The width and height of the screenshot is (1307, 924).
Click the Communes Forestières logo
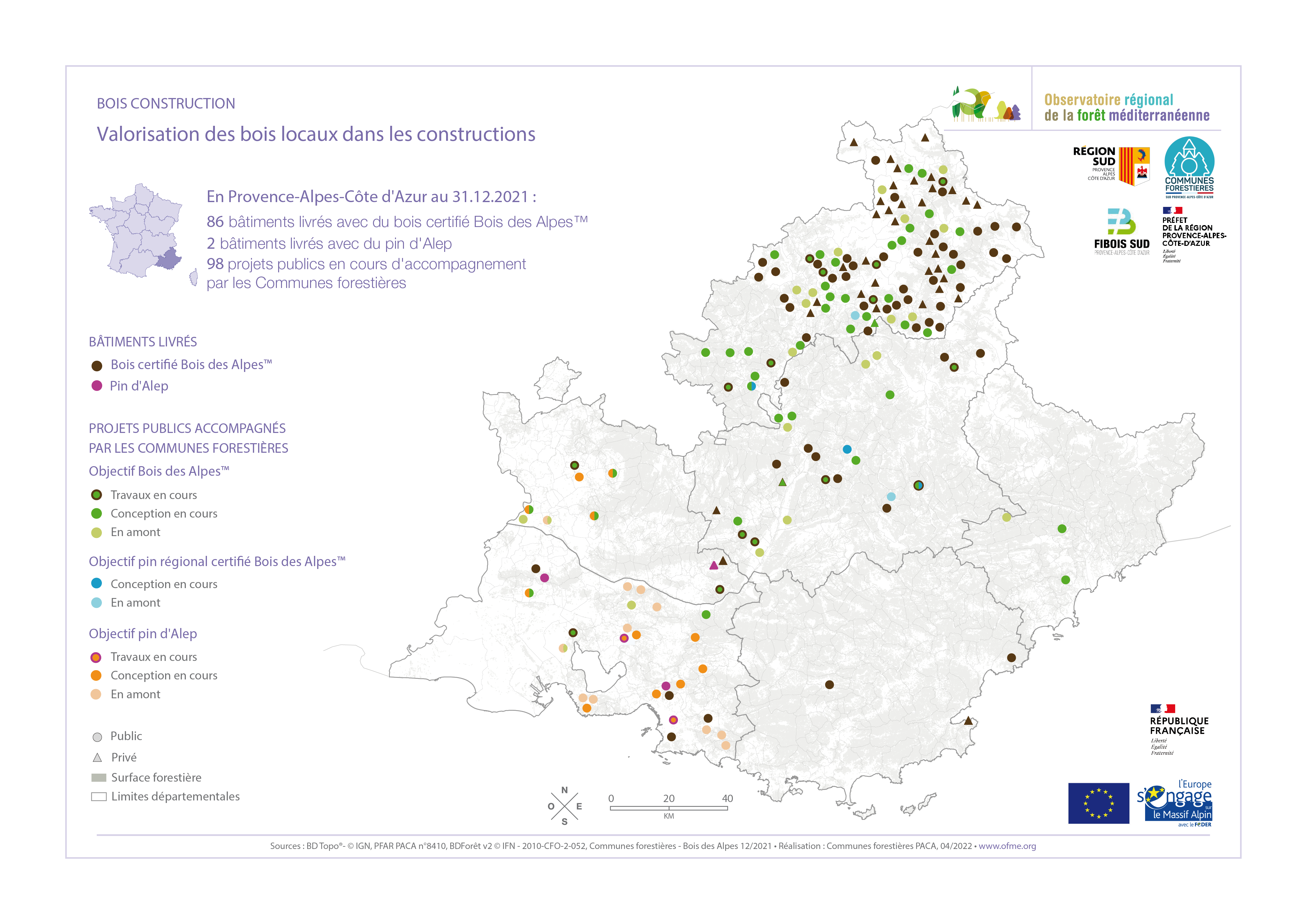pos(1189,167)
